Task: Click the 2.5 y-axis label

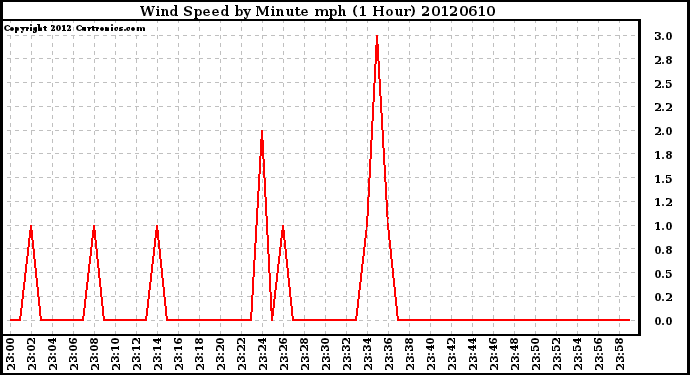Action: pyautogui.click(x=663, y=84)
